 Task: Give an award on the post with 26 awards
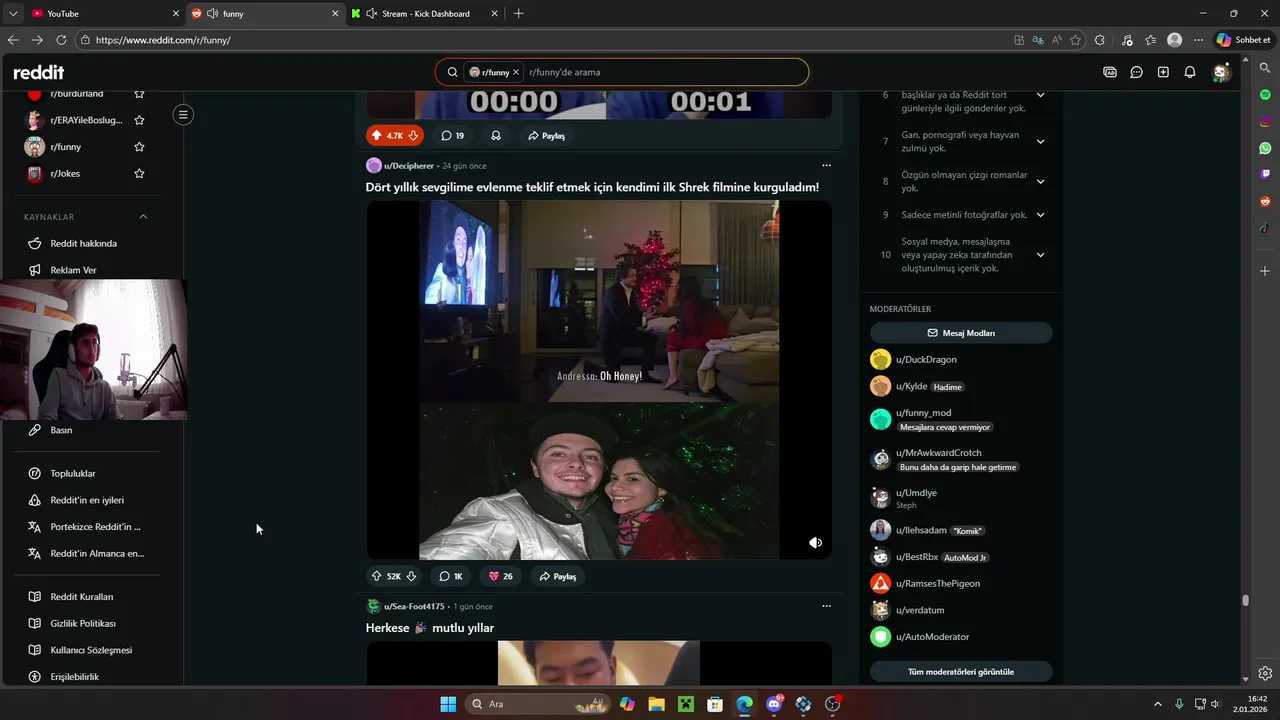(x=500, y=576)
